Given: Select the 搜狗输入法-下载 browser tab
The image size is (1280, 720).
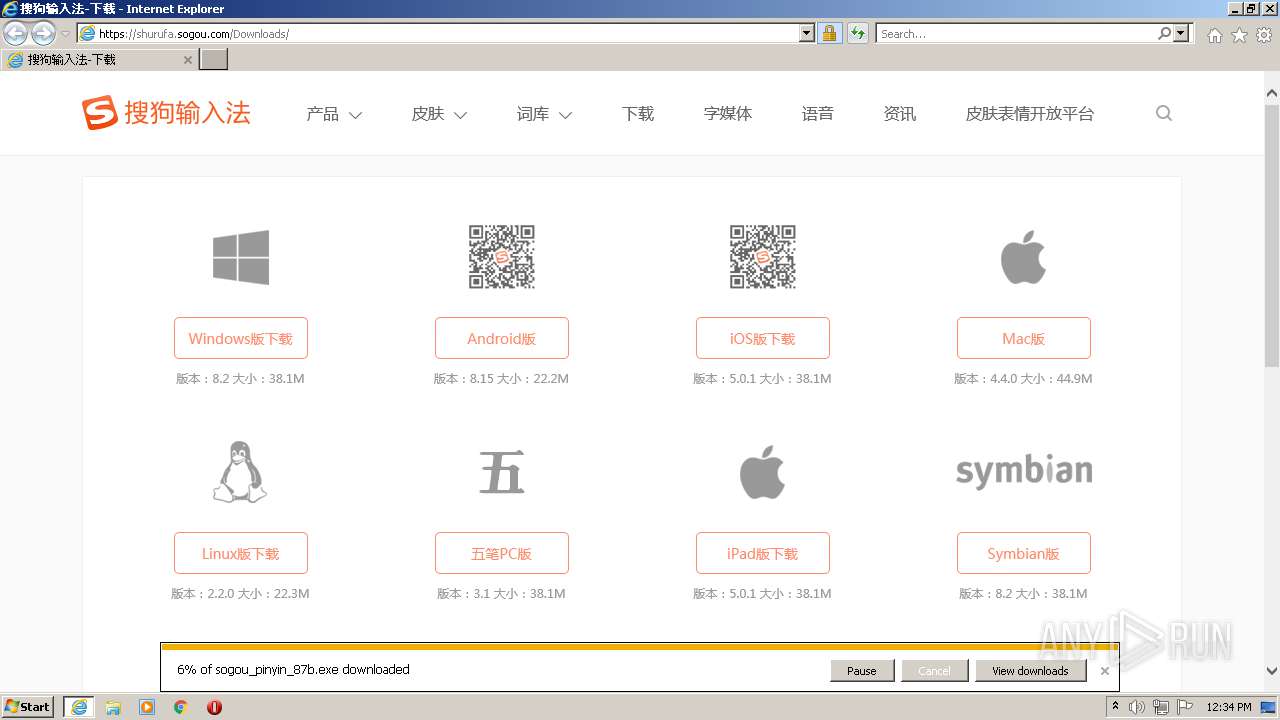Looking at the screenshot, I should (x=99, y=60).
